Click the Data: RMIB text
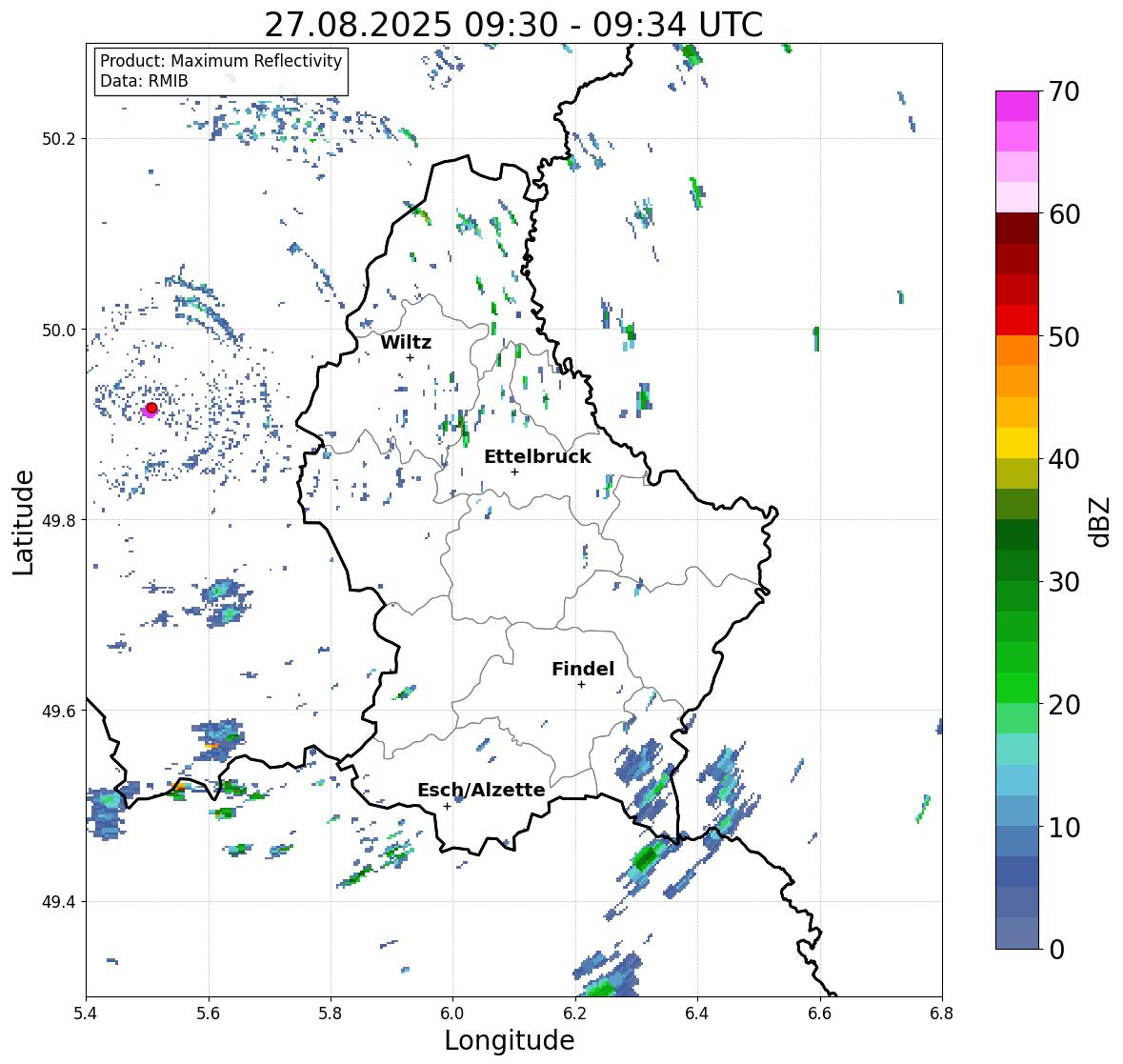1123x1064 pixels. (x=144, y=81)
